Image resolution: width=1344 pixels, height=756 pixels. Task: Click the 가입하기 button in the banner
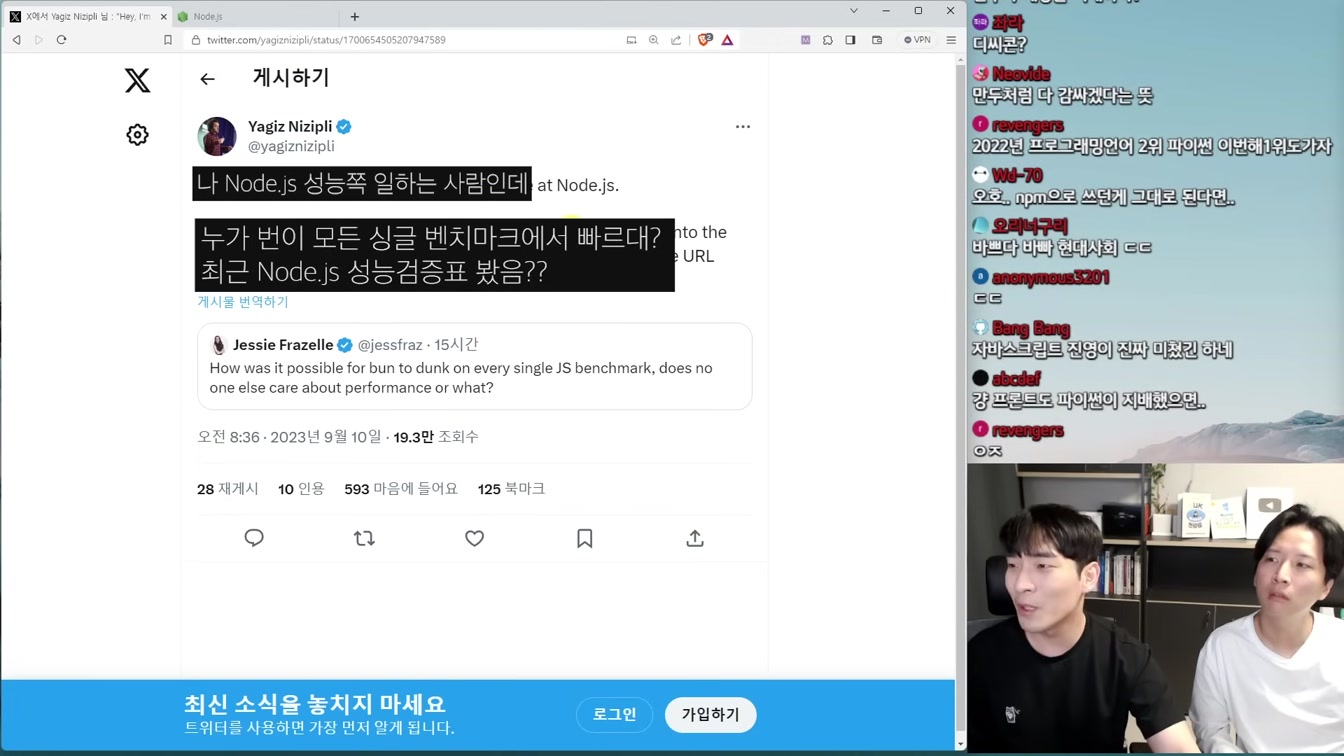tap(711, 715)
